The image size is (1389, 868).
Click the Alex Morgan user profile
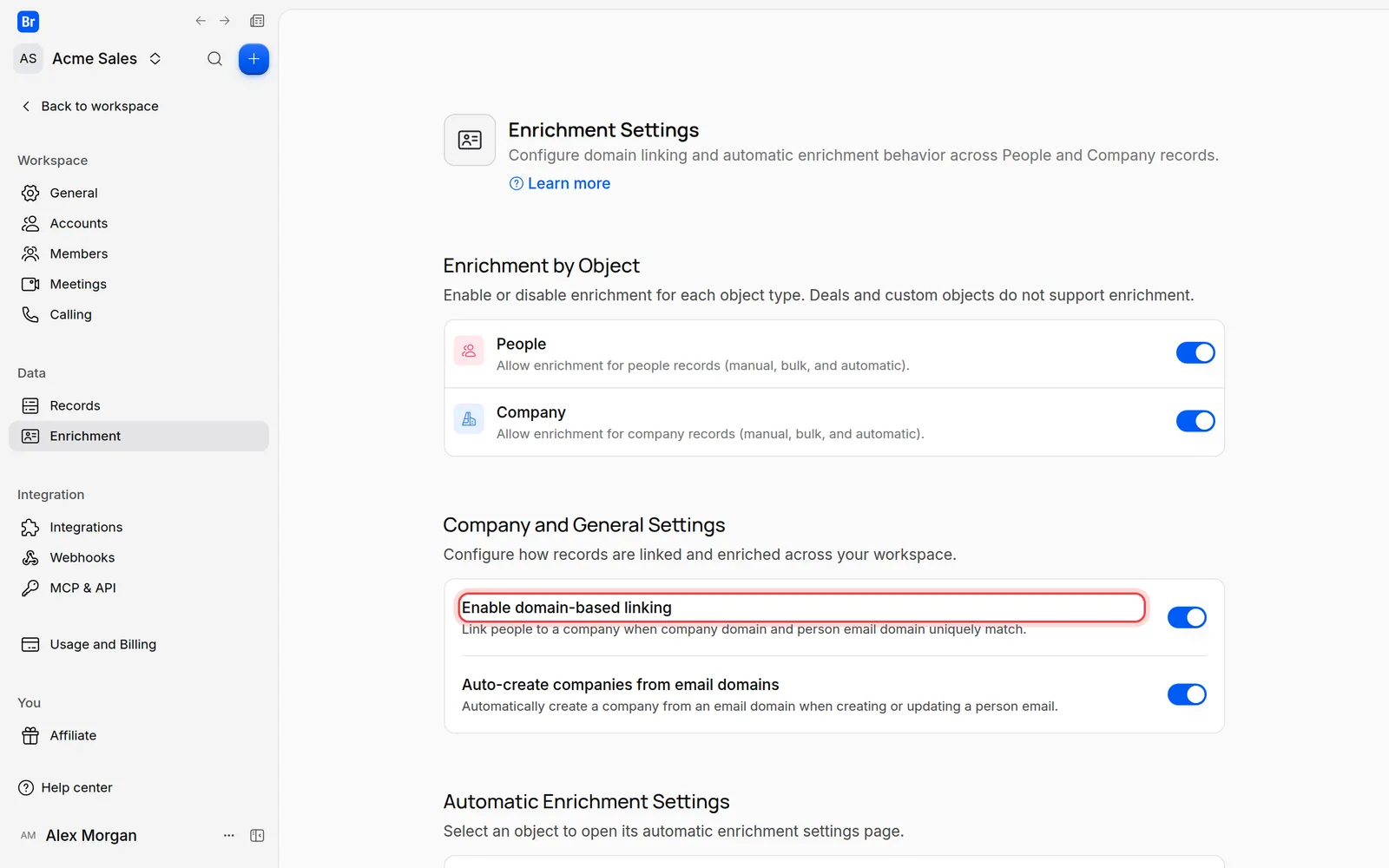click(78, 835)
